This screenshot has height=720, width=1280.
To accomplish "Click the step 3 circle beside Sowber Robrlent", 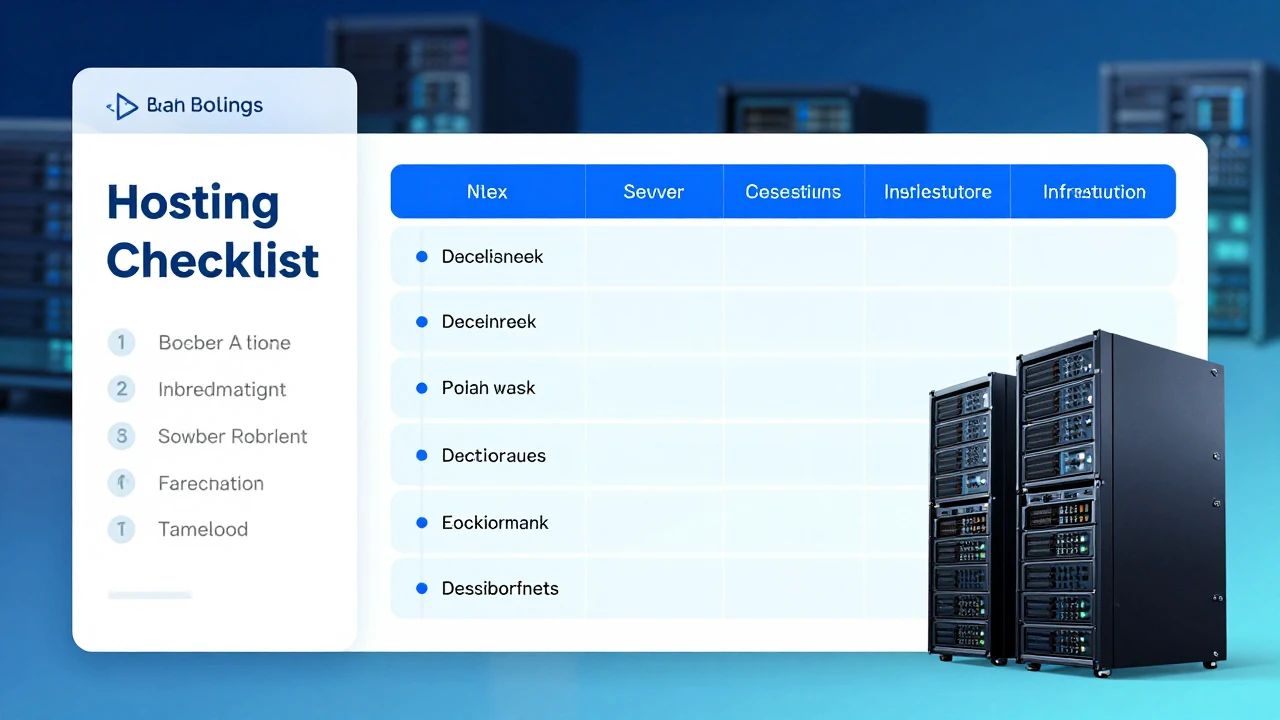I will 121,436.
